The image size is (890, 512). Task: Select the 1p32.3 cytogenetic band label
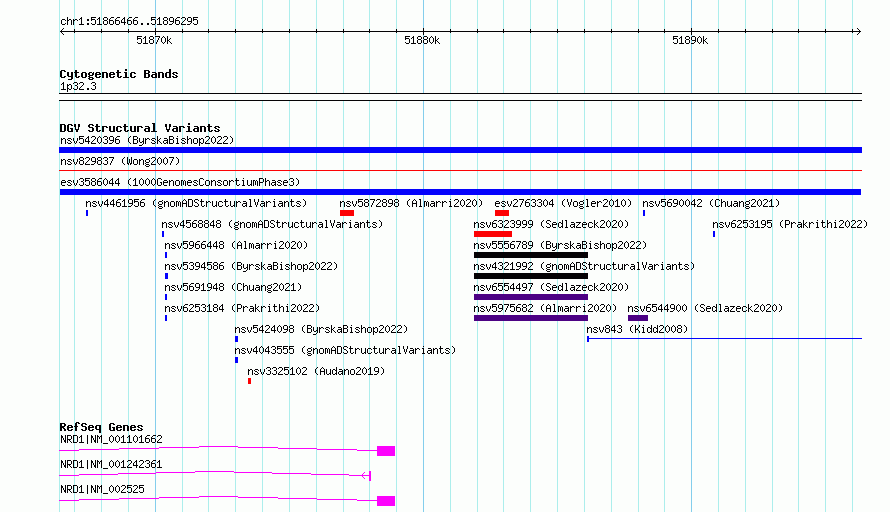(78, 87)
